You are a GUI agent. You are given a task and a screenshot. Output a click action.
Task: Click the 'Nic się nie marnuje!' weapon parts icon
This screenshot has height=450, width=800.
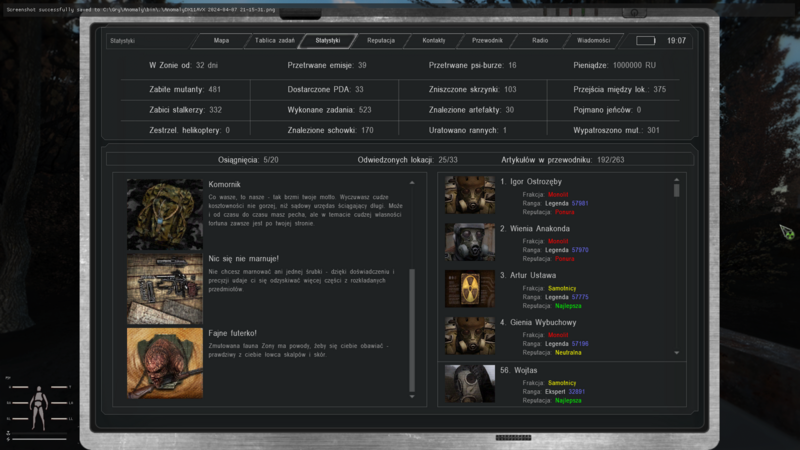pyautogui.click(x=165, y=288)
